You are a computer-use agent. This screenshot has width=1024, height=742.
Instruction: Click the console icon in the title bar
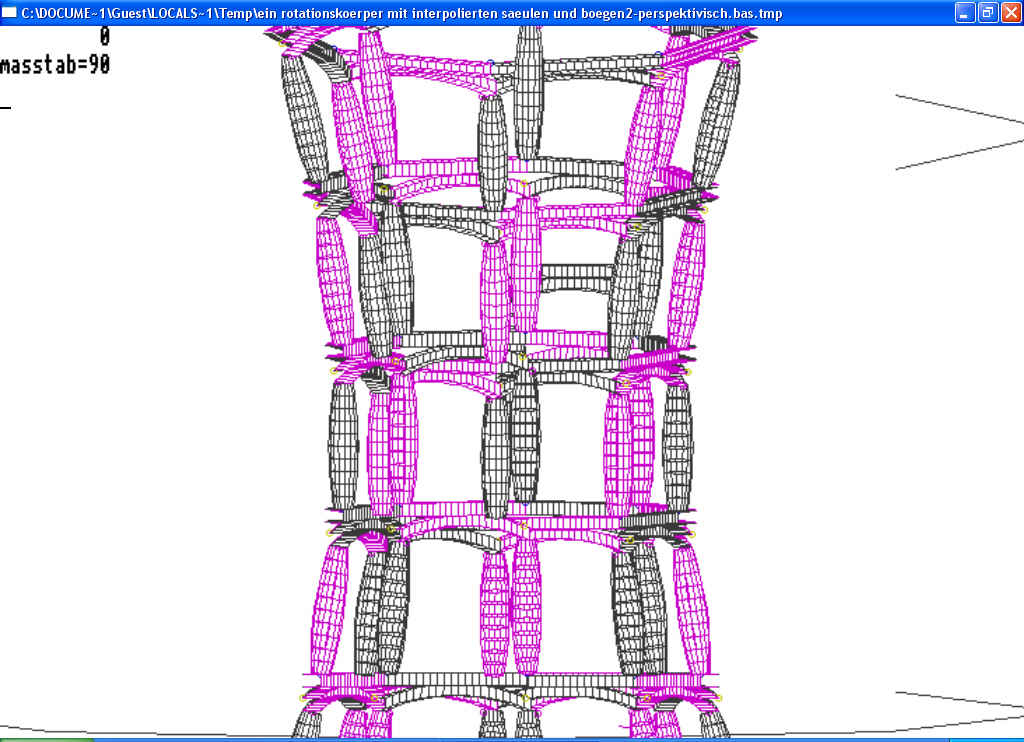[x=9, y=12]
